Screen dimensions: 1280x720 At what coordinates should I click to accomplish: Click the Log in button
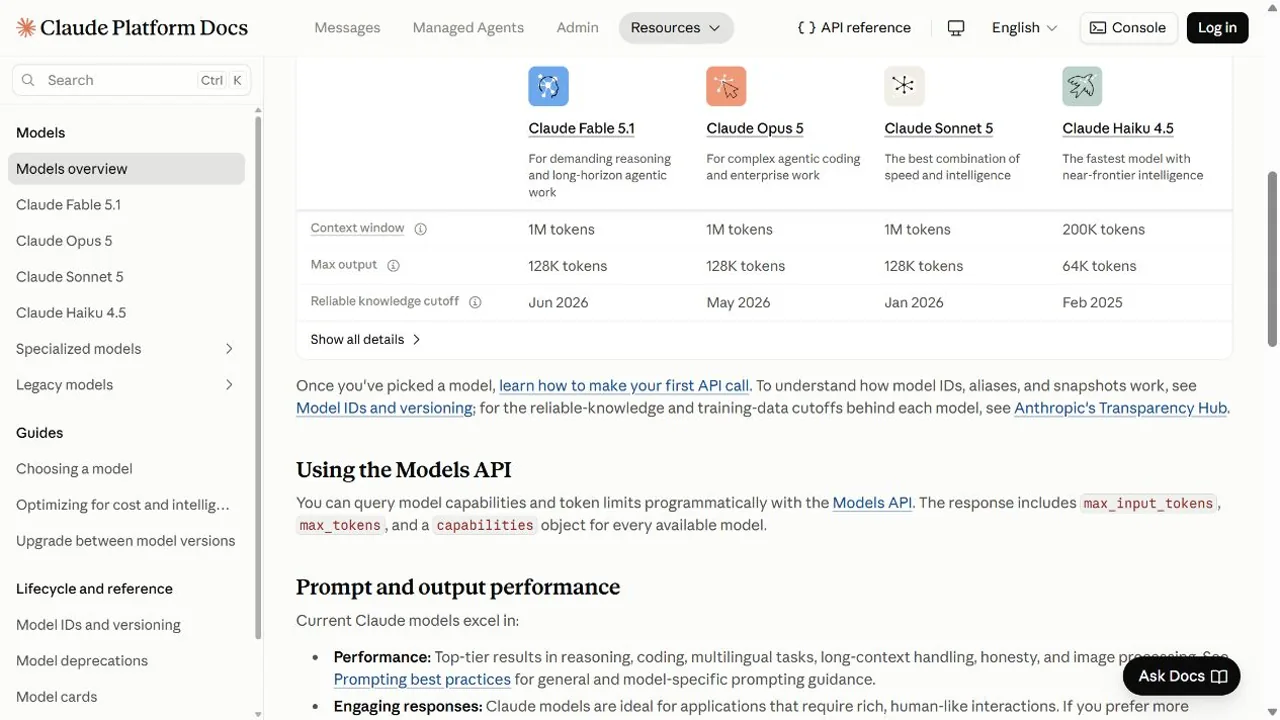(1217, 28)
